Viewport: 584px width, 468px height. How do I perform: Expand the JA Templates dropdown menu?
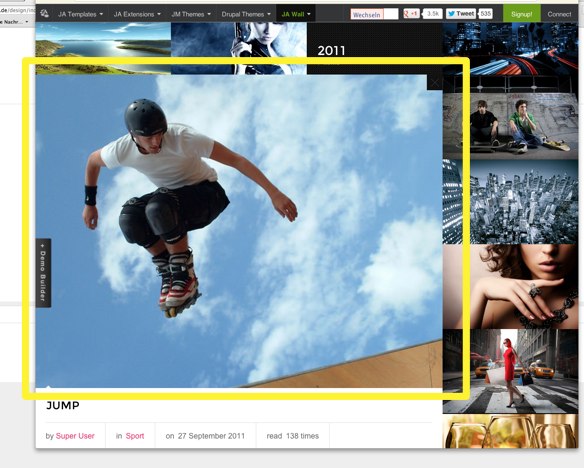(x=80, y=14)
